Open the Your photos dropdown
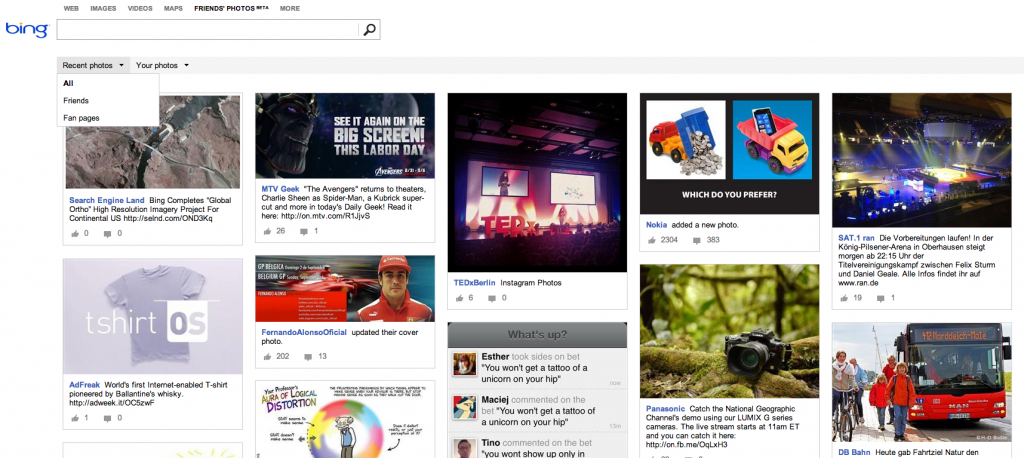Screen dimensions: 1024x458 [x=163, y=65]
